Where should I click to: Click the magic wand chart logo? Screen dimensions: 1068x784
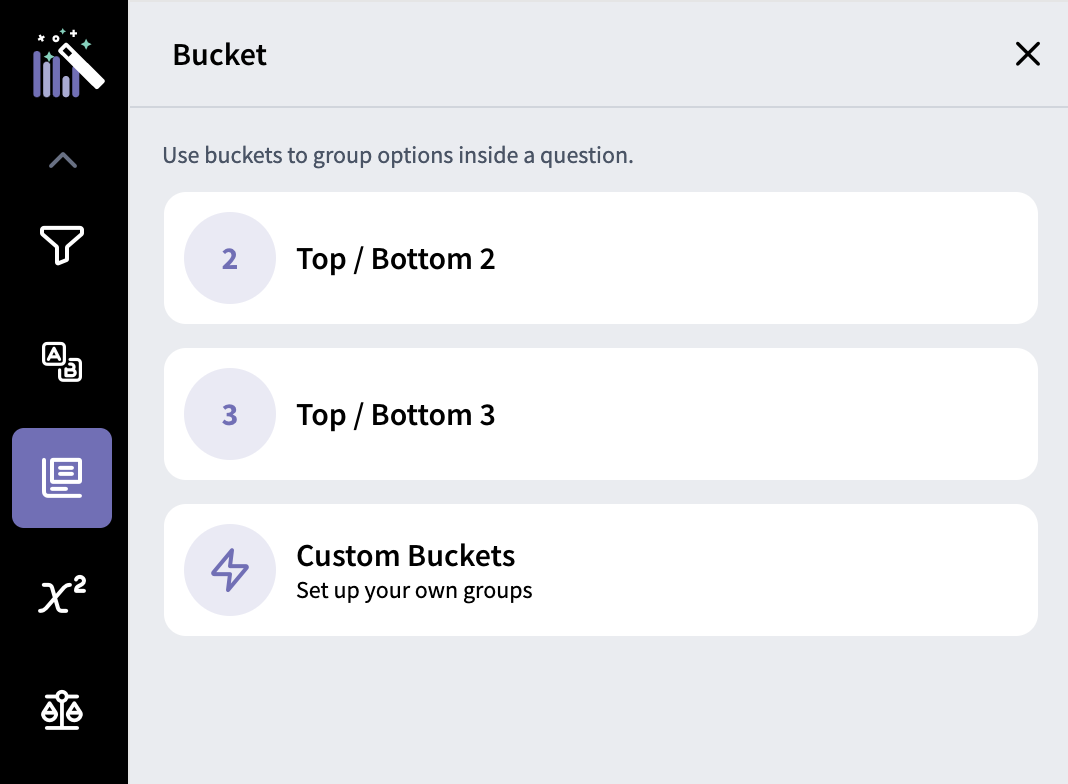[x=69, y=63]
